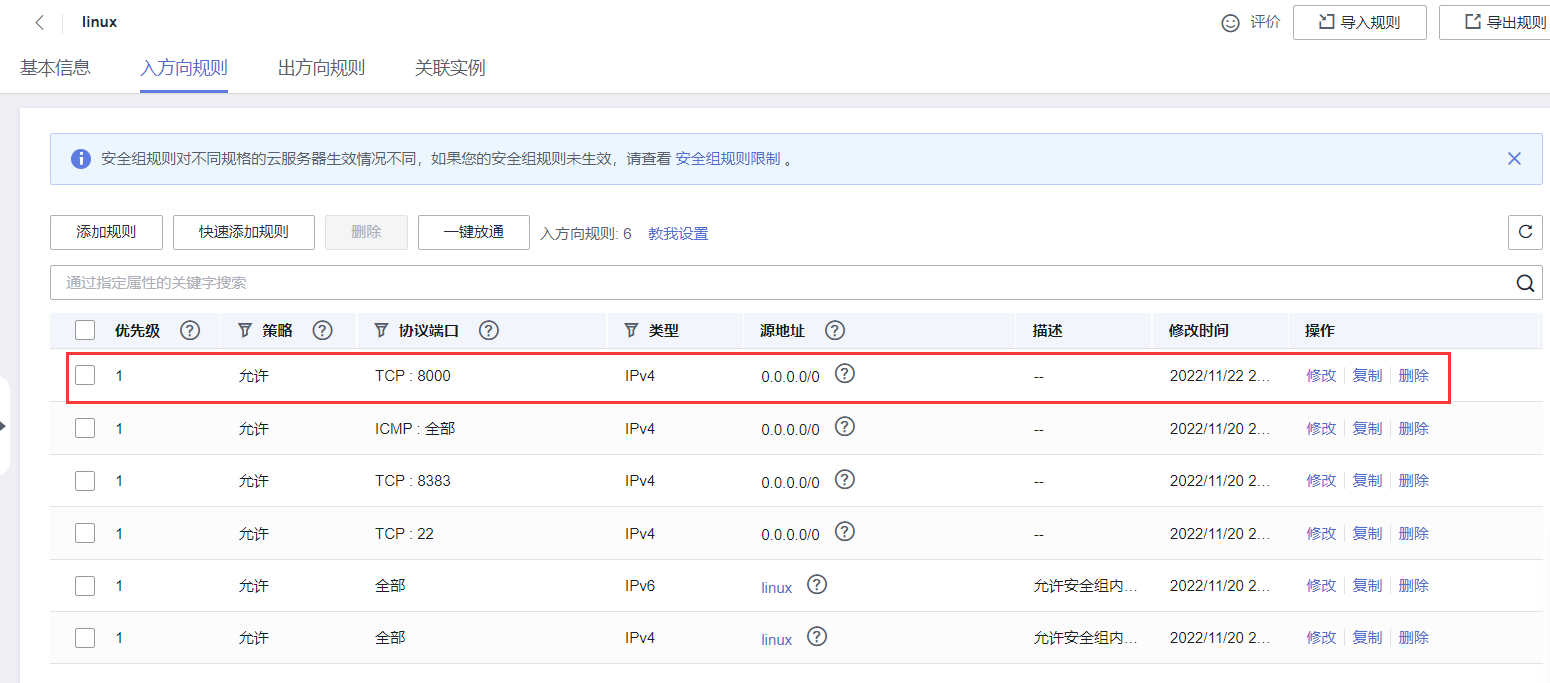Select all rules with header checkbox
This screenshot has width=1550, height=683.
tap(85, 330)
